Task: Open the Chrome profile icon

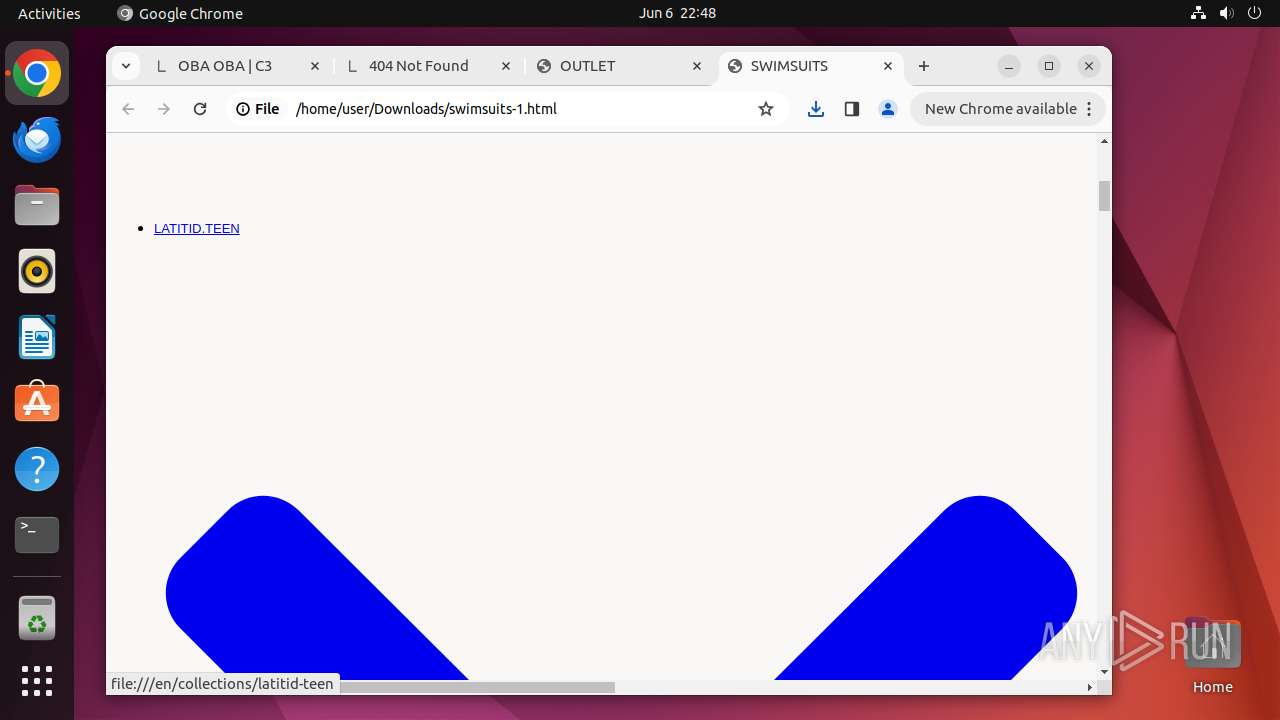Action: 888,109
